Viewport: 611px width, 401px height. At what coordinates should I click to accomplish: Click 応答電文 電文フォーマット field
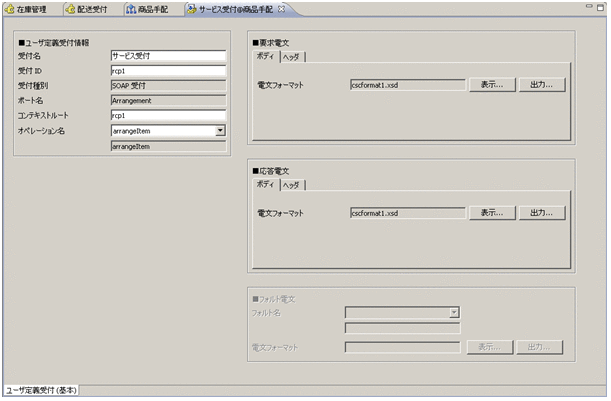click(408, 213)
